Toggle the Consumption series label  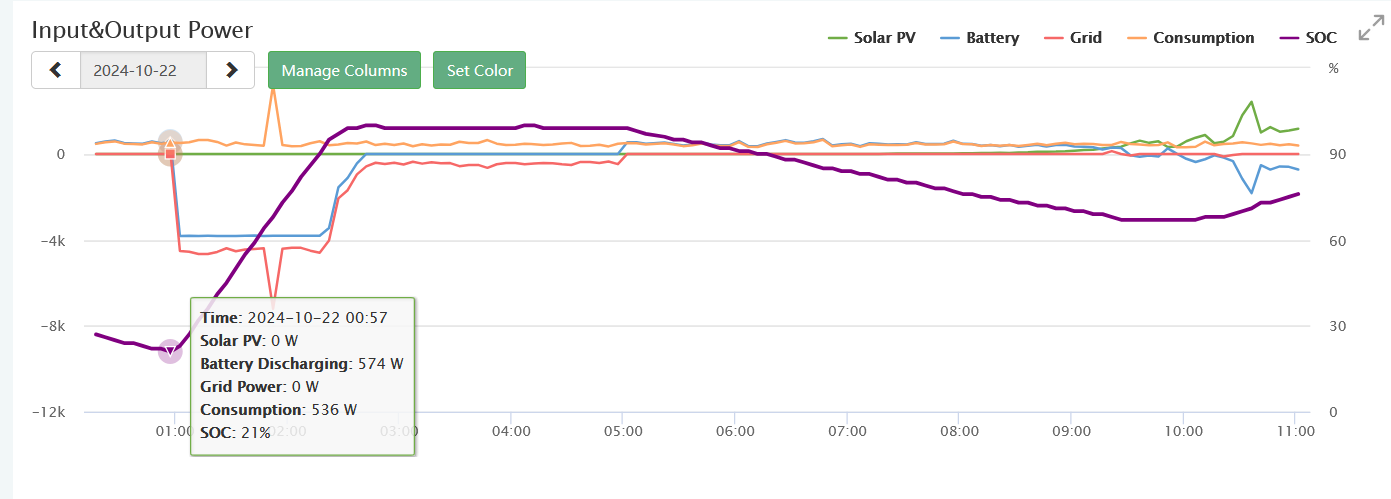1203,38
